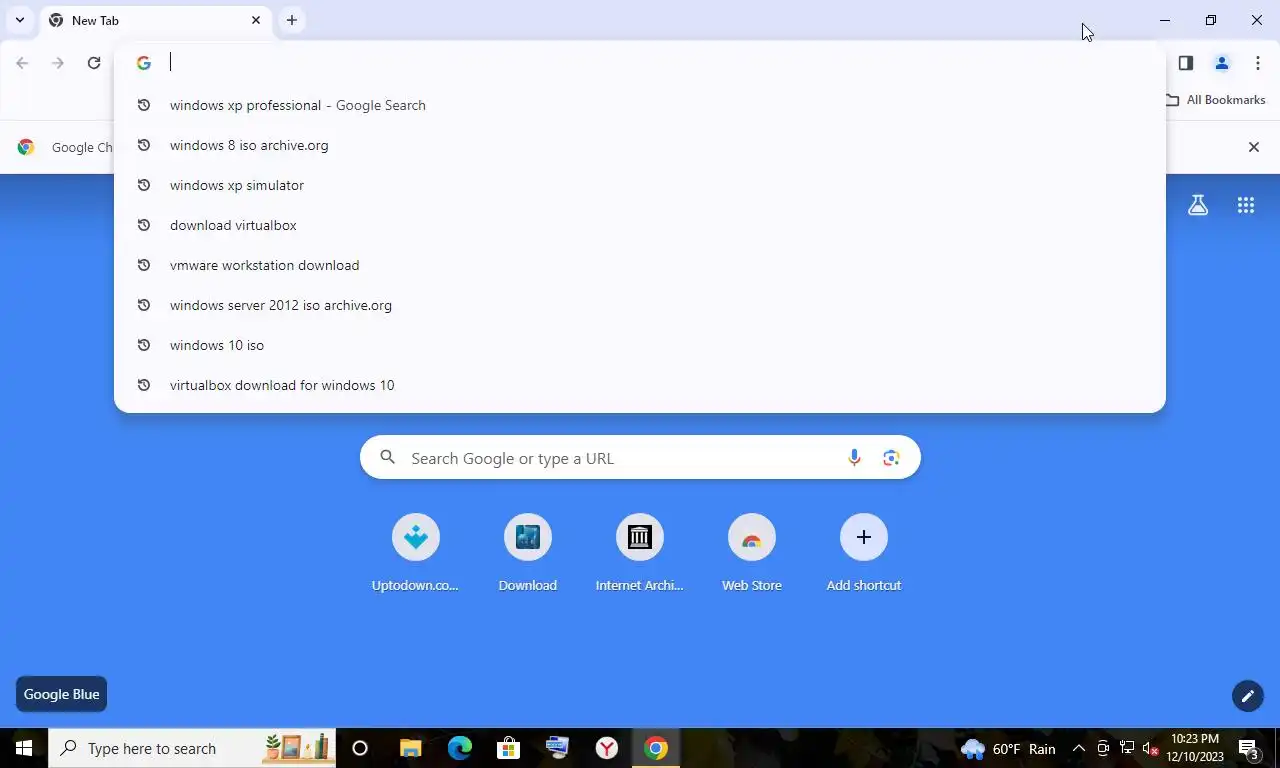Screen dimensions: 1280x768
Task: Open a new tab with the plus button
Action: (x=292, y=20)
